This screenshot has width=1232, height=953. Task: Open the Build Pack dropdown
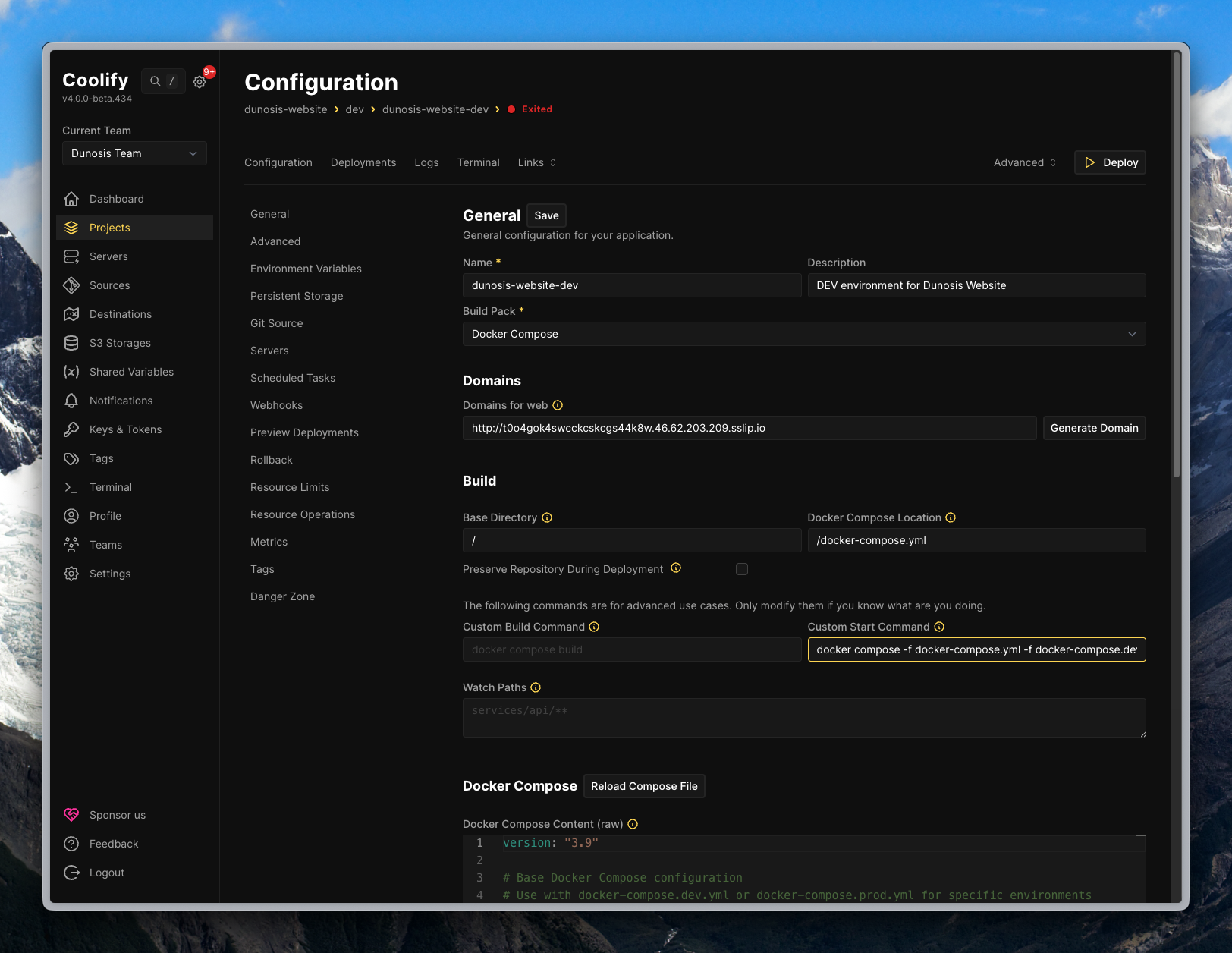click(x=804, y=334)
